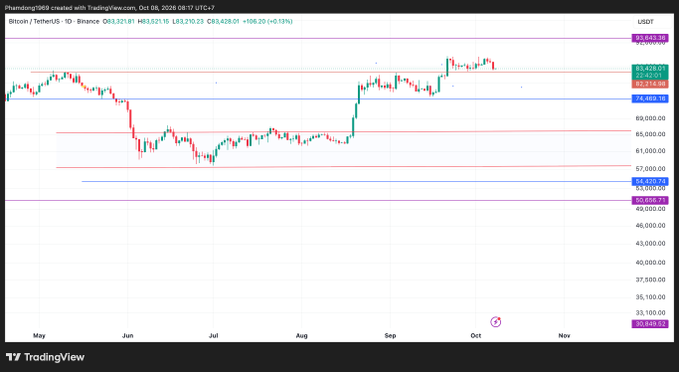Click the 37,500.00 axis value
The image size is (679, 372).
click(650, 280)
